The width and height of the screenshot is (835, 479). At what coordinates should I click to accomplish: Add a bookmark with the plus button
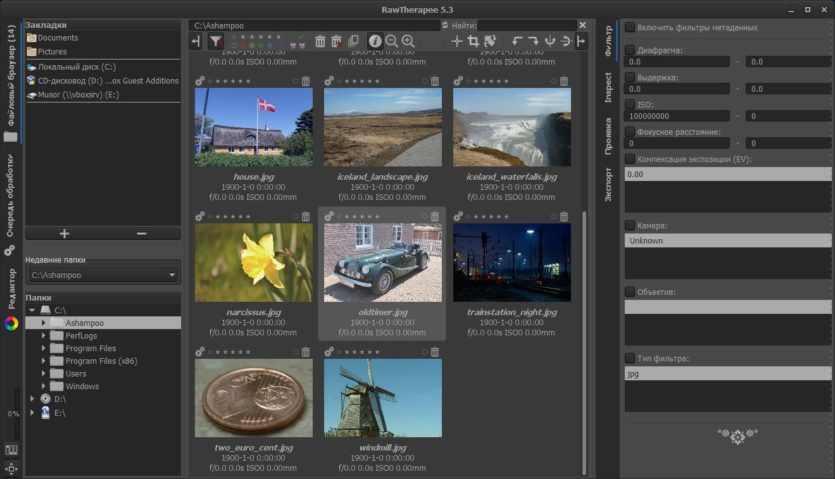click(x=64, y=233)
